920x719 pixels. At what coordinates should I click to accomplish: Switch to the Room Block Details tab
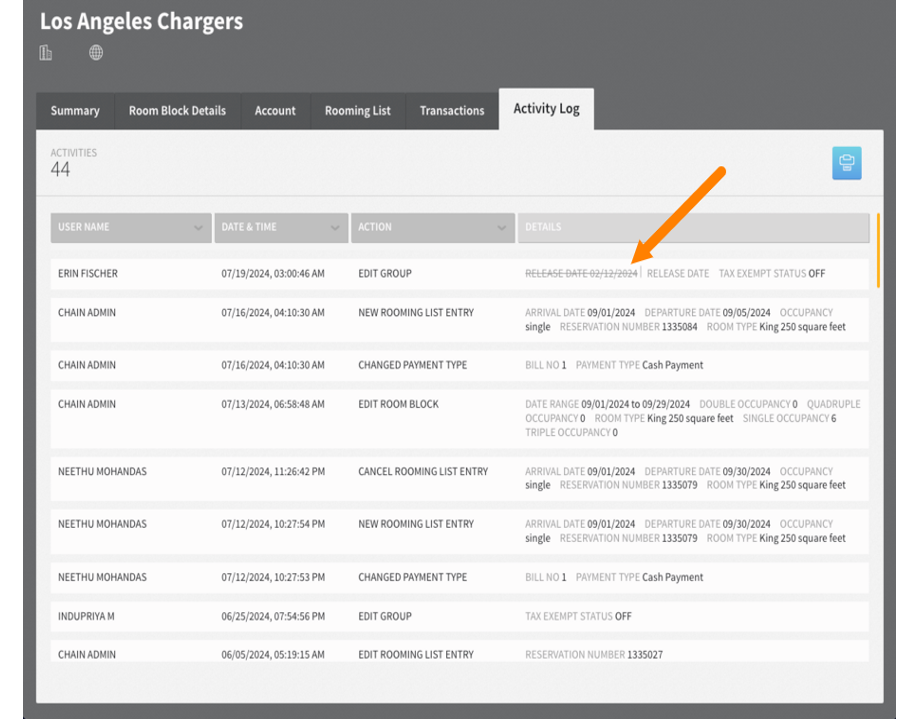(x=177, y=110)
